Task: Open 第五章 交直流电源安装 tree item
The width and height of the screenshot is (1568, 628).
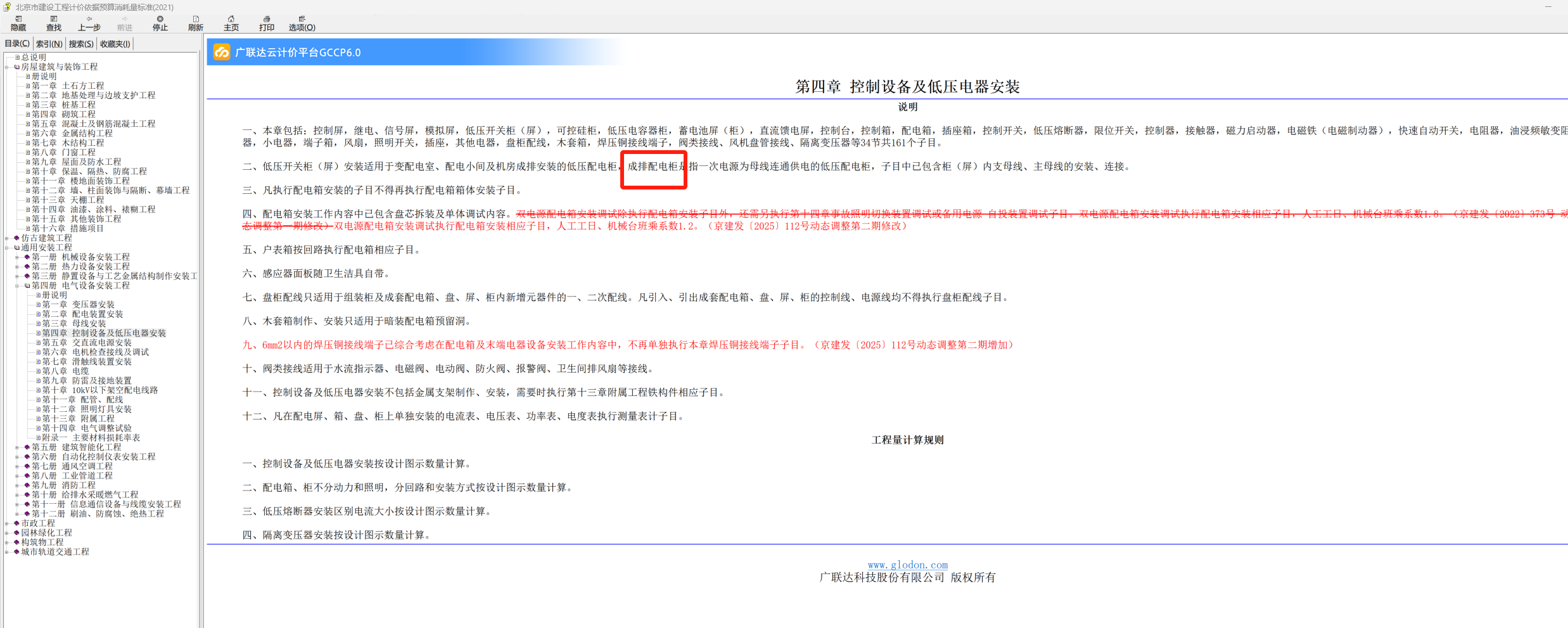Action: 87,343
